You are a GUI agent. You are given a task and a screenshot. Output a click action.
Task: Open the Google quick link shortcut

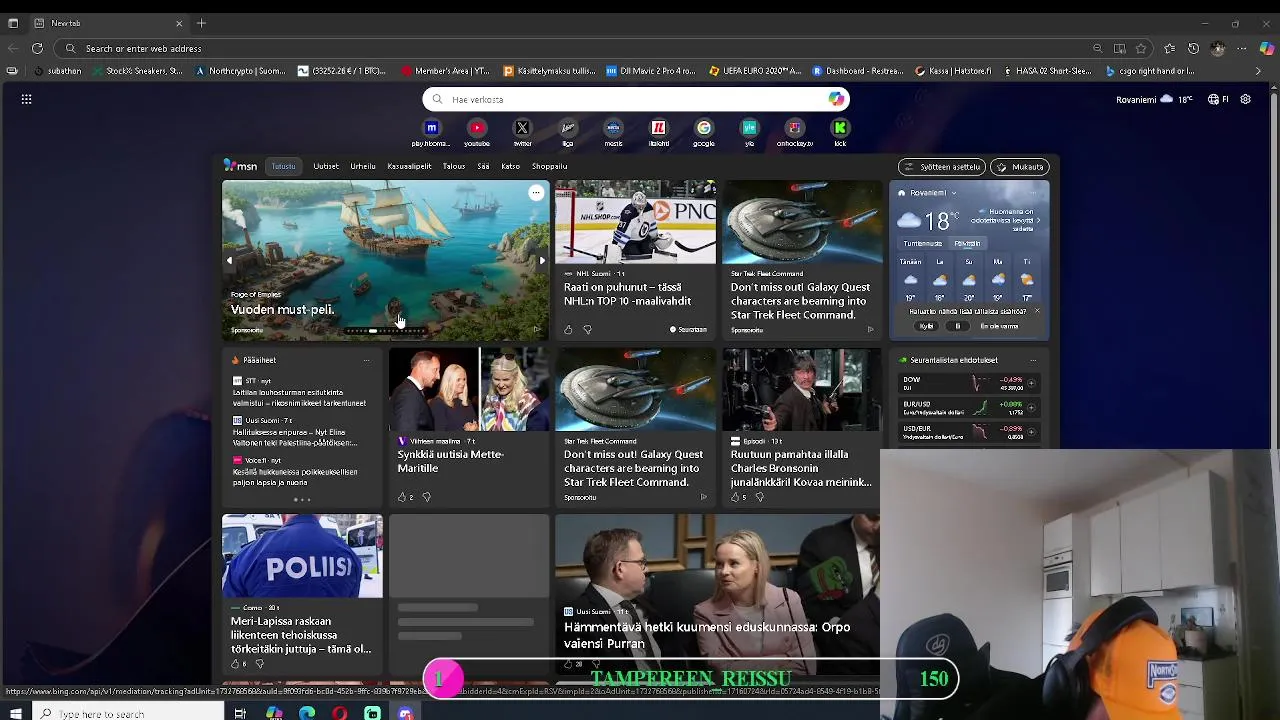pos(704,128)
